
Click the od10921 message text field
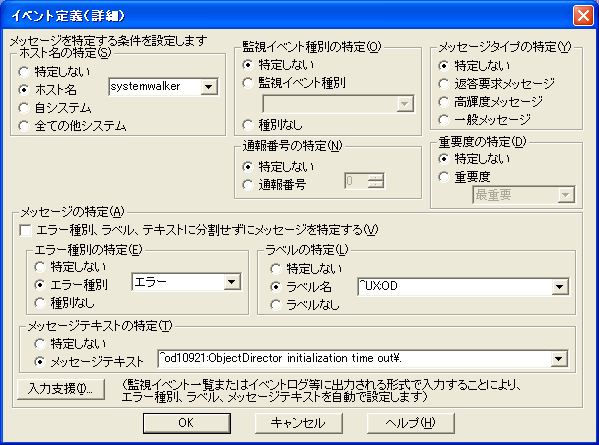pyautogui.click(x=354, y=359)
